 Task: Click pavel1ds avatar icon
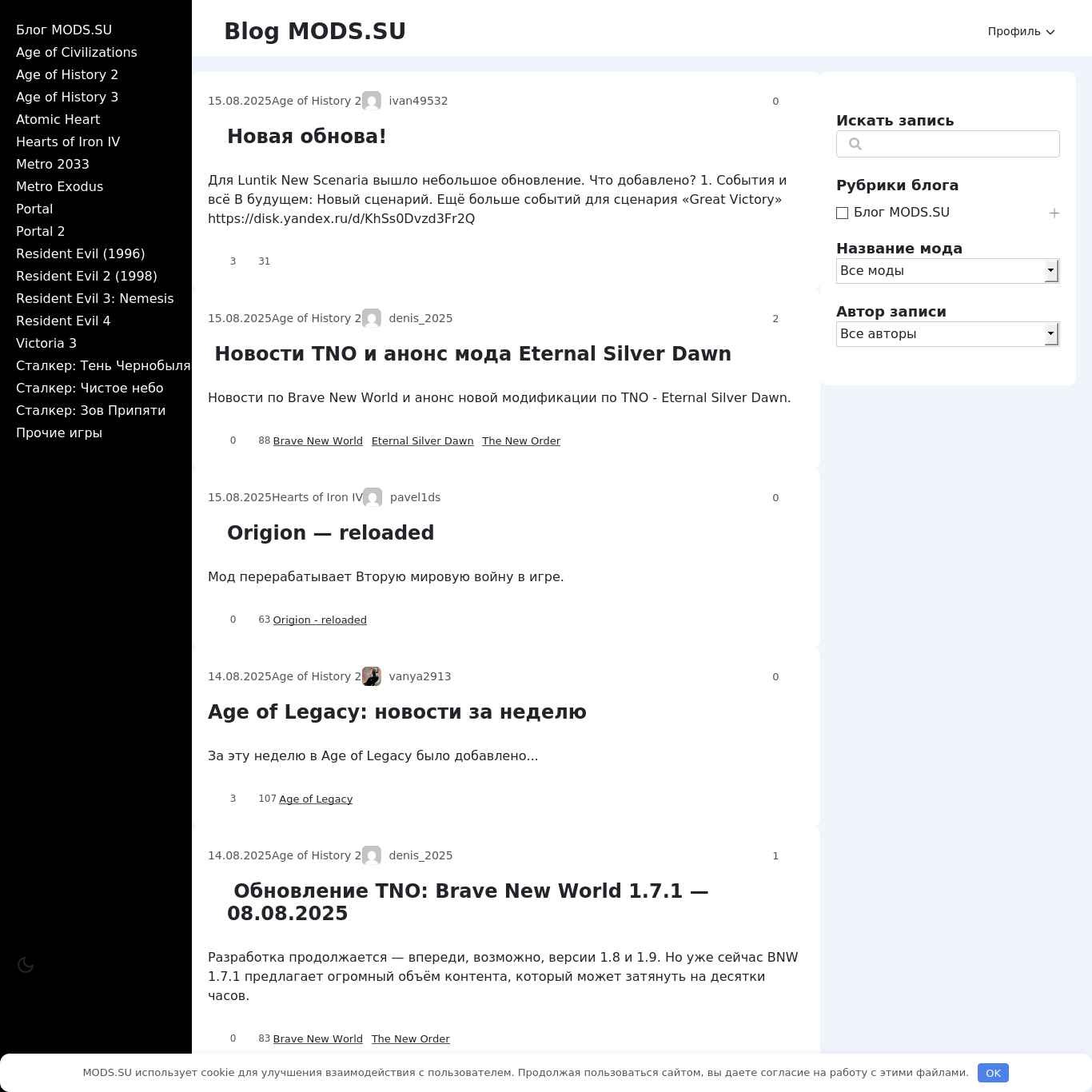pos(373,497)
